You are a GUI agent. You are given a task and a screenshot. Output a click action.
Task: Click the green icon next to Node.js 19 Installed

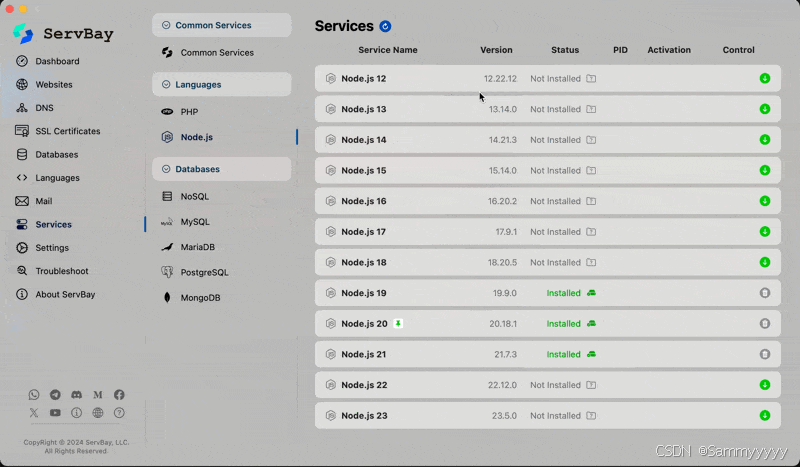point(591,293)
